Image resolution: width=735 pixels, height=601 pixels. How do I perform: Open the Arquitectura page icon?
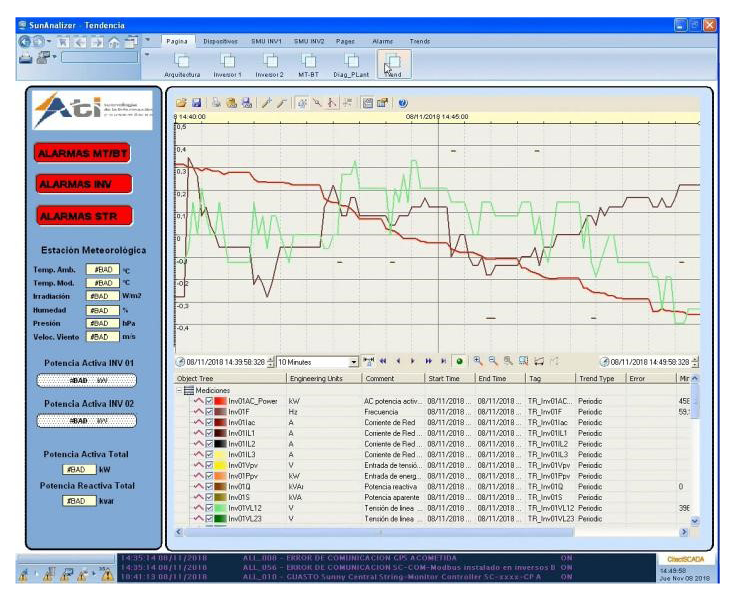pos(183,61)
